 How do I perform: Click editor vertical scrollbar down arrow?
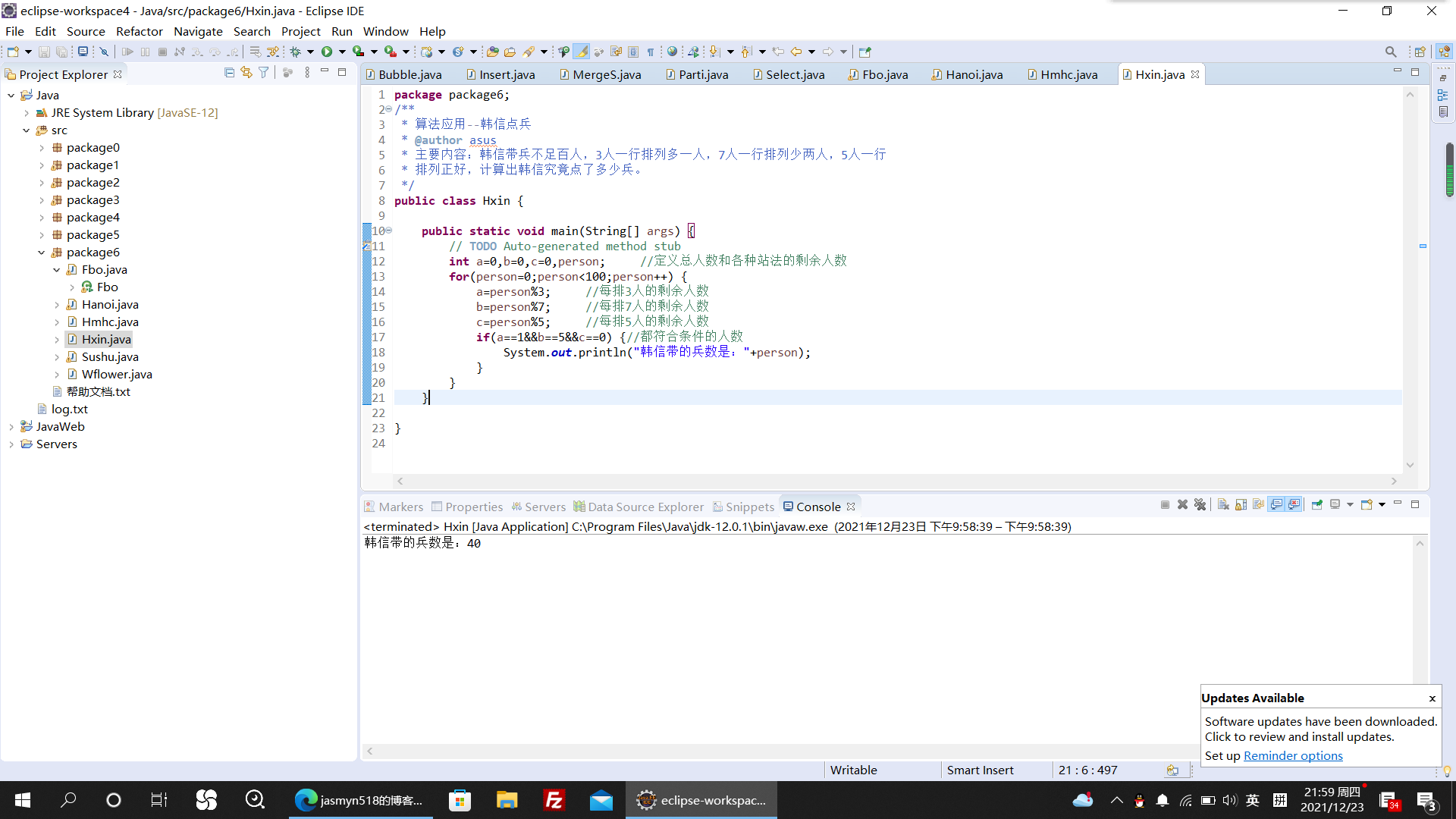pos(1410,466)
